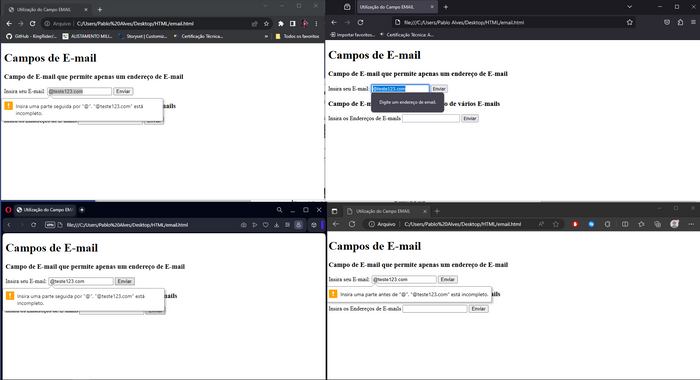Open the Edge three-dot settings menu
700x380 pixels.
pos(691,224)
